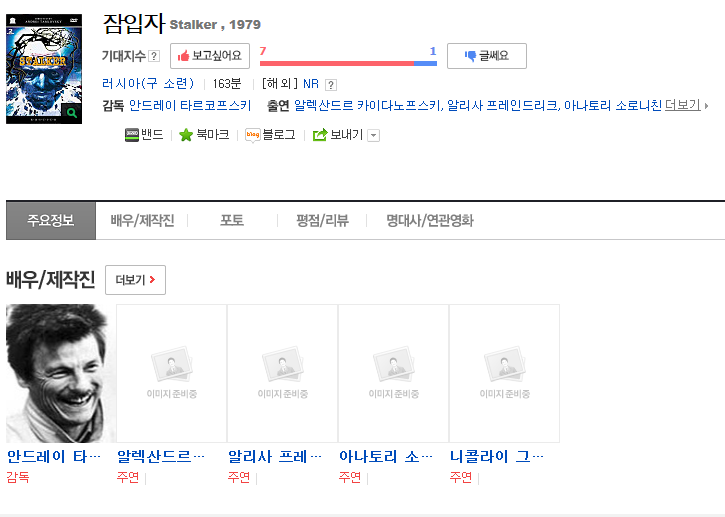725x517 pixels.
Task: Click the red-blue expectation rating bar
Action: click(x=348, y=63)
